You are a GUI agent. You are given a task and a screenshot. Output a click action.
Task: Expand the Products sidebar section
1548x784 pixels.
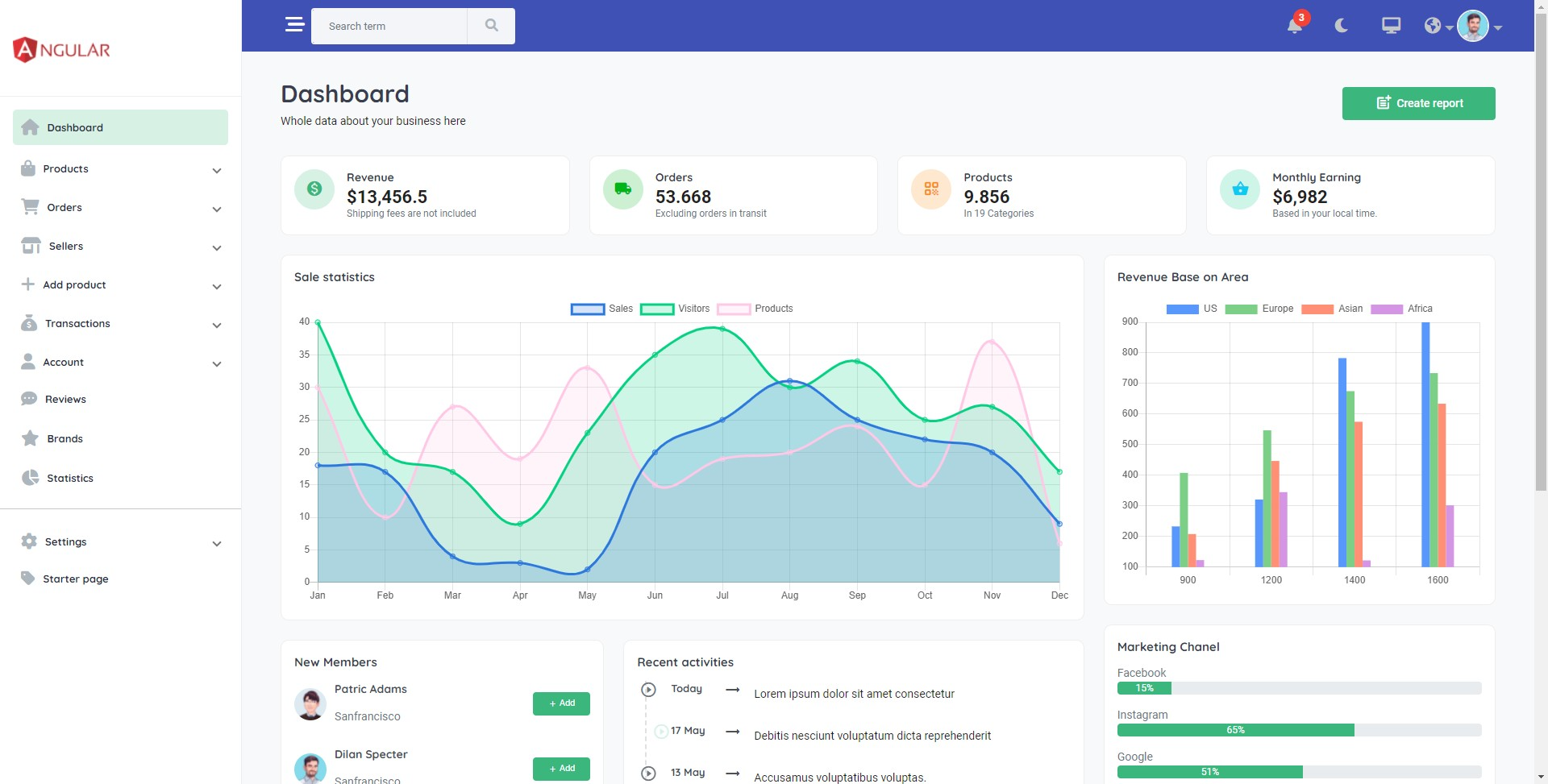coord(217,170)
